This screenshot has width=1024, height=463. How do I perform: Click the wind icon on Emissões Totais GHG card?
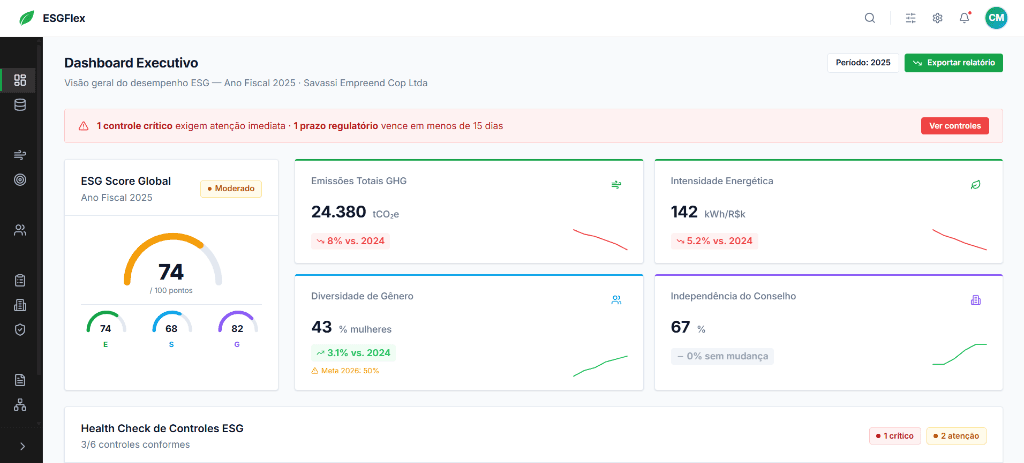[x=616, y=185]
